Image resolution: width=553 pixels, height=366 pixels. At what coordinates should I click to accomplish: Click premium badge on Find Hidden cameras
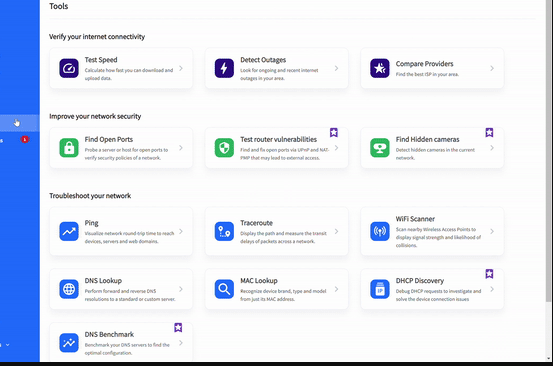(x=489, y=133)
